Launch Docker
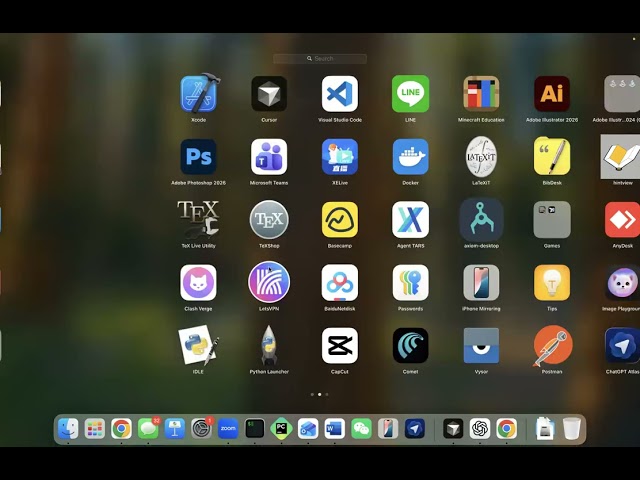The height and width of the screenshot is (480, 640). point(410,157)
